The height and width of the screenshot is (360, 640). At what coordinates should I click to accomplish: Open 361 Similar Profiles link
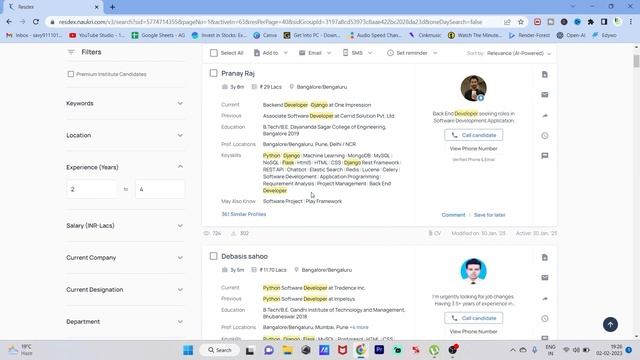click(244, 214)
